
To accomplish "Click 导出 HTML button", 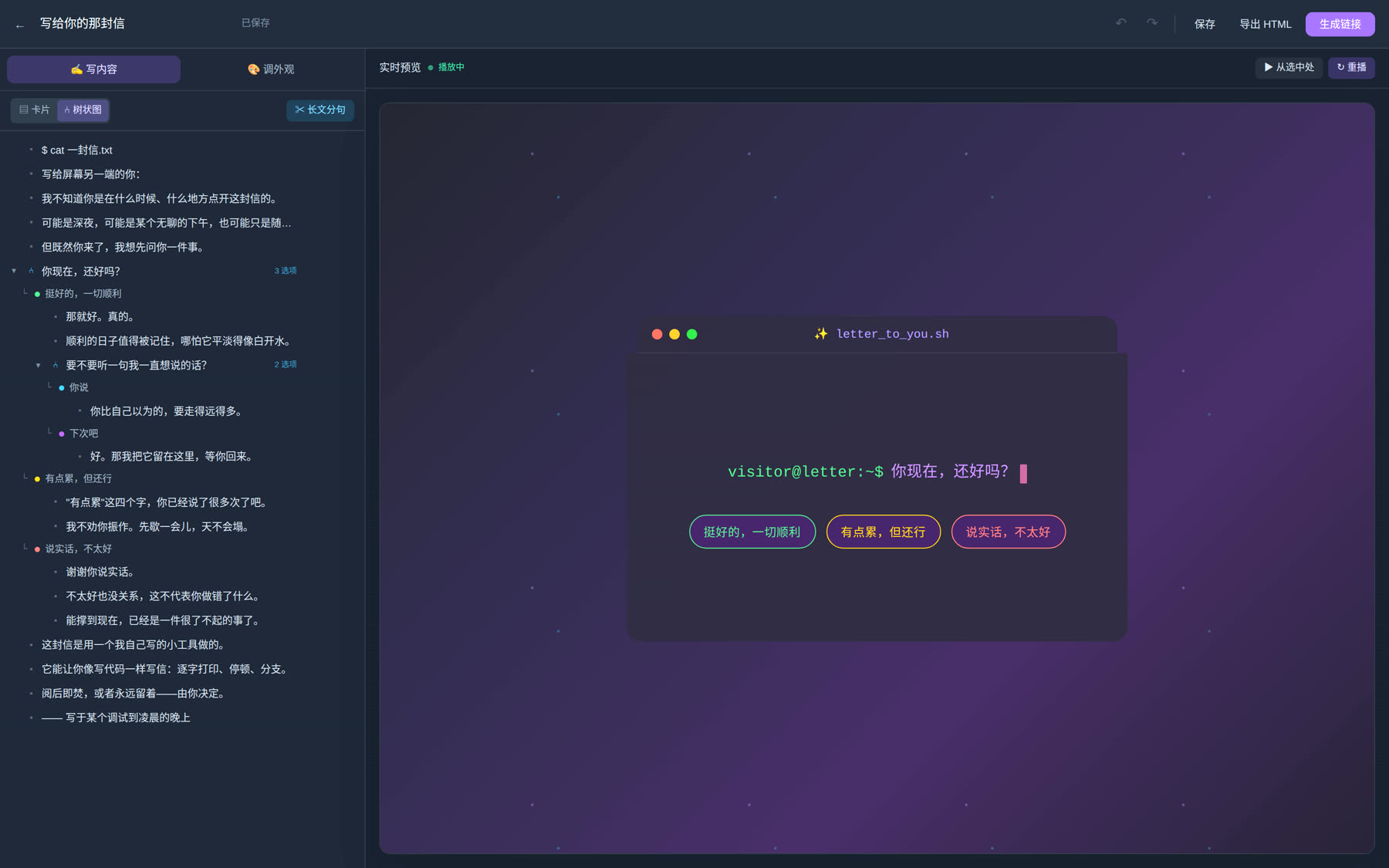I will (1266, 24).
